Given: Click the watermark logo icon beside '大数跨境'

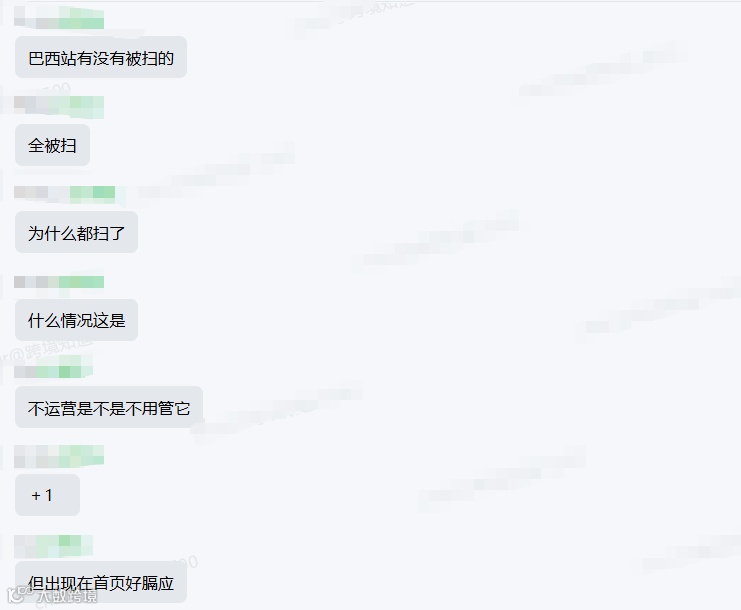Looking at the screenshot, I should 18,594.
